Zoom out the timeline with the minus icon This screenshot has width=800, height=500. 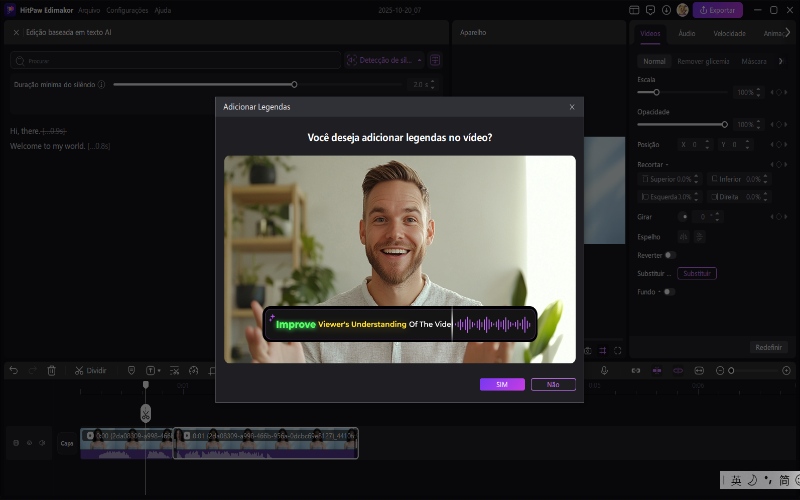click(x=720, y=370)
